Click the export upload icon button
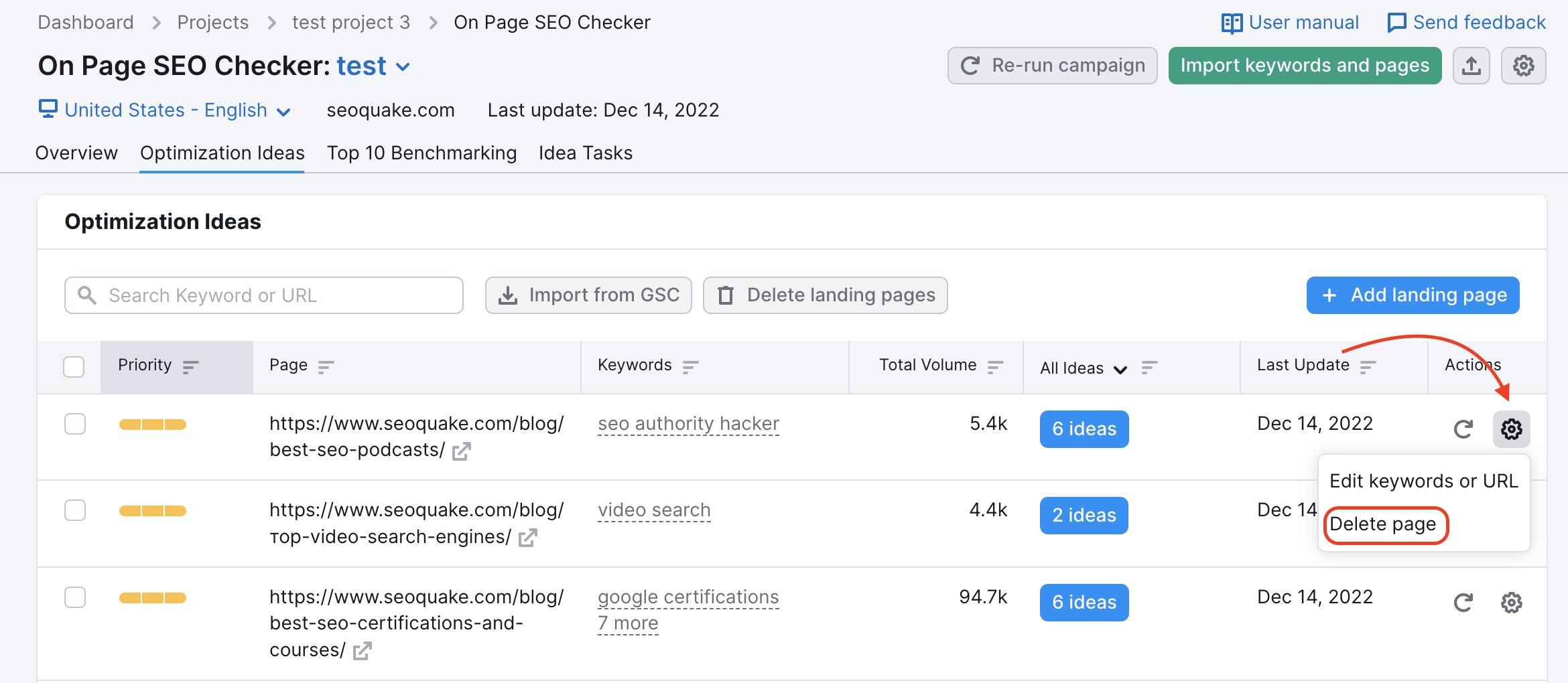 pos(1471,66)
